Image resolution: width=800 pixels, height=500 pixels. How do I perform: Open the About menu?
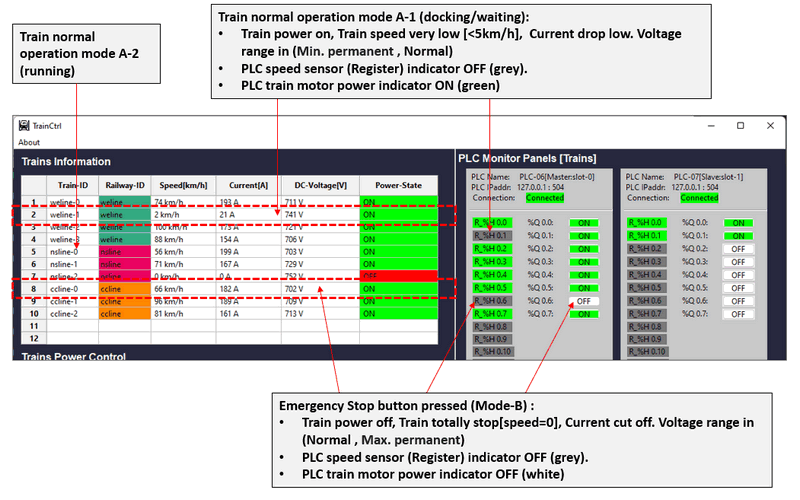(x=29, y=142)
